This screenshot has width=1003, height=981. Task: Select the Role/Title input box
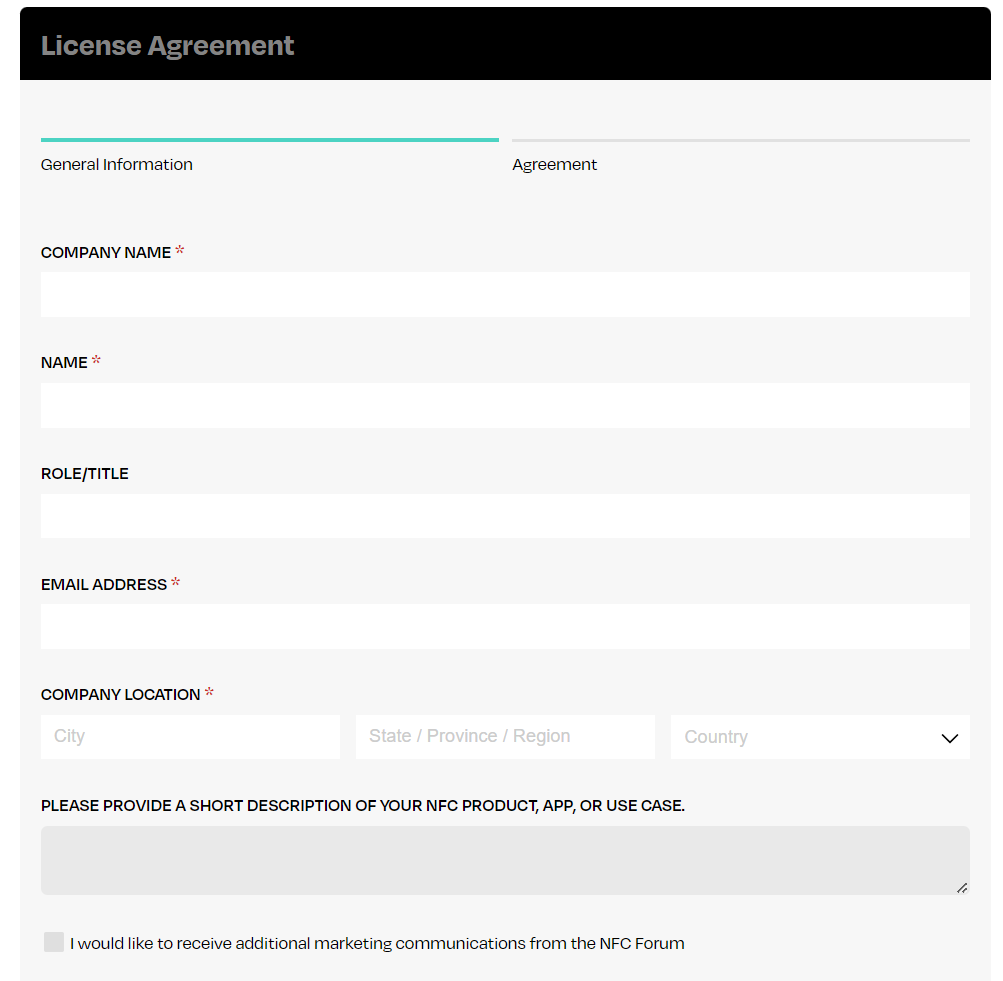[505, 515]
